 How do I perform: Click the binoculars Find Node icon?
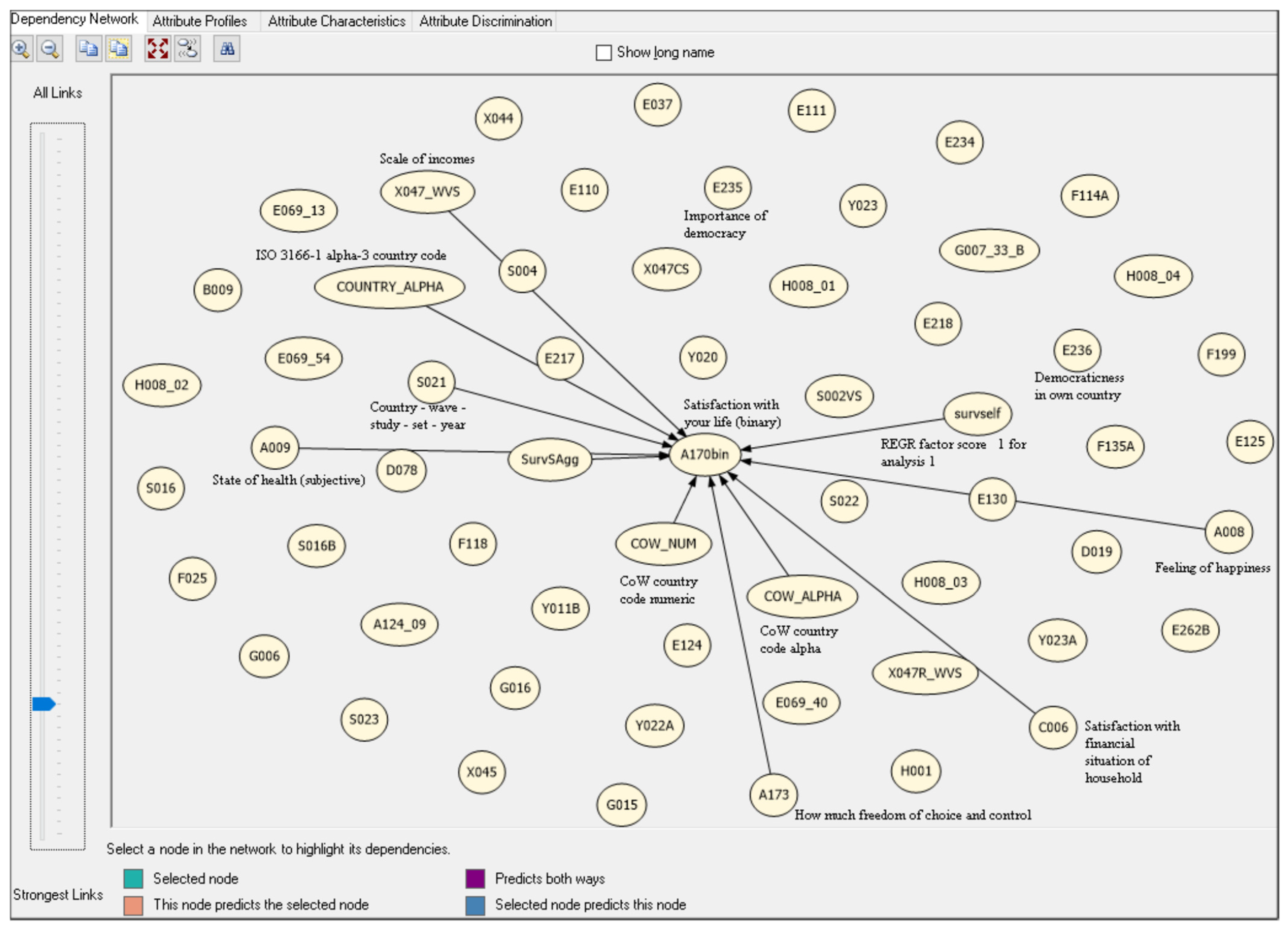click(x=226, y=49)
